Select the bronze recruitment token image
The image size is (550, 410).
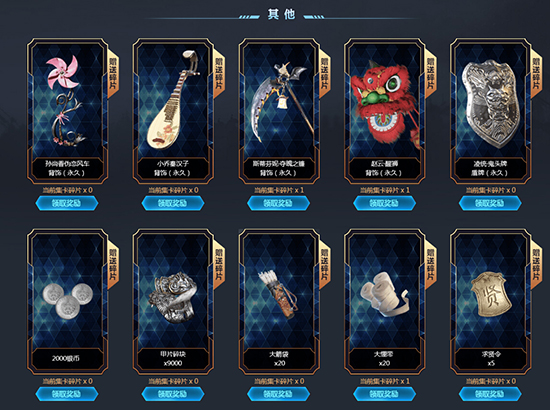pyautogui.click(x=490, y=295)
